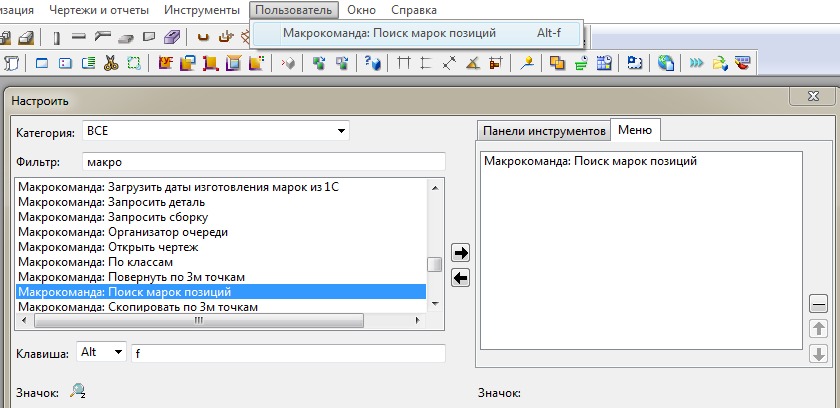Select the bent polybeam tool icon
The image size is (840, 408).
pos(102,37)
